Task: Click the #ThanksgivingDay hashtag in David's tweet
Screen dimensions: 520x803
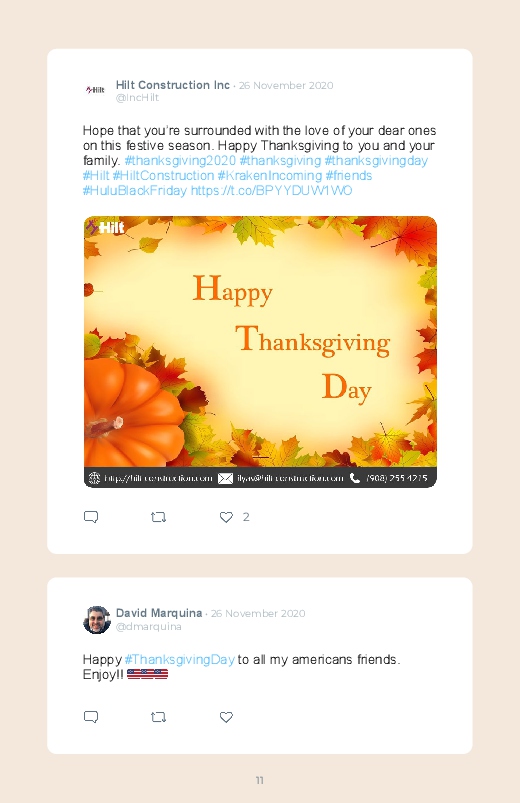Action: tap(179, 660)
